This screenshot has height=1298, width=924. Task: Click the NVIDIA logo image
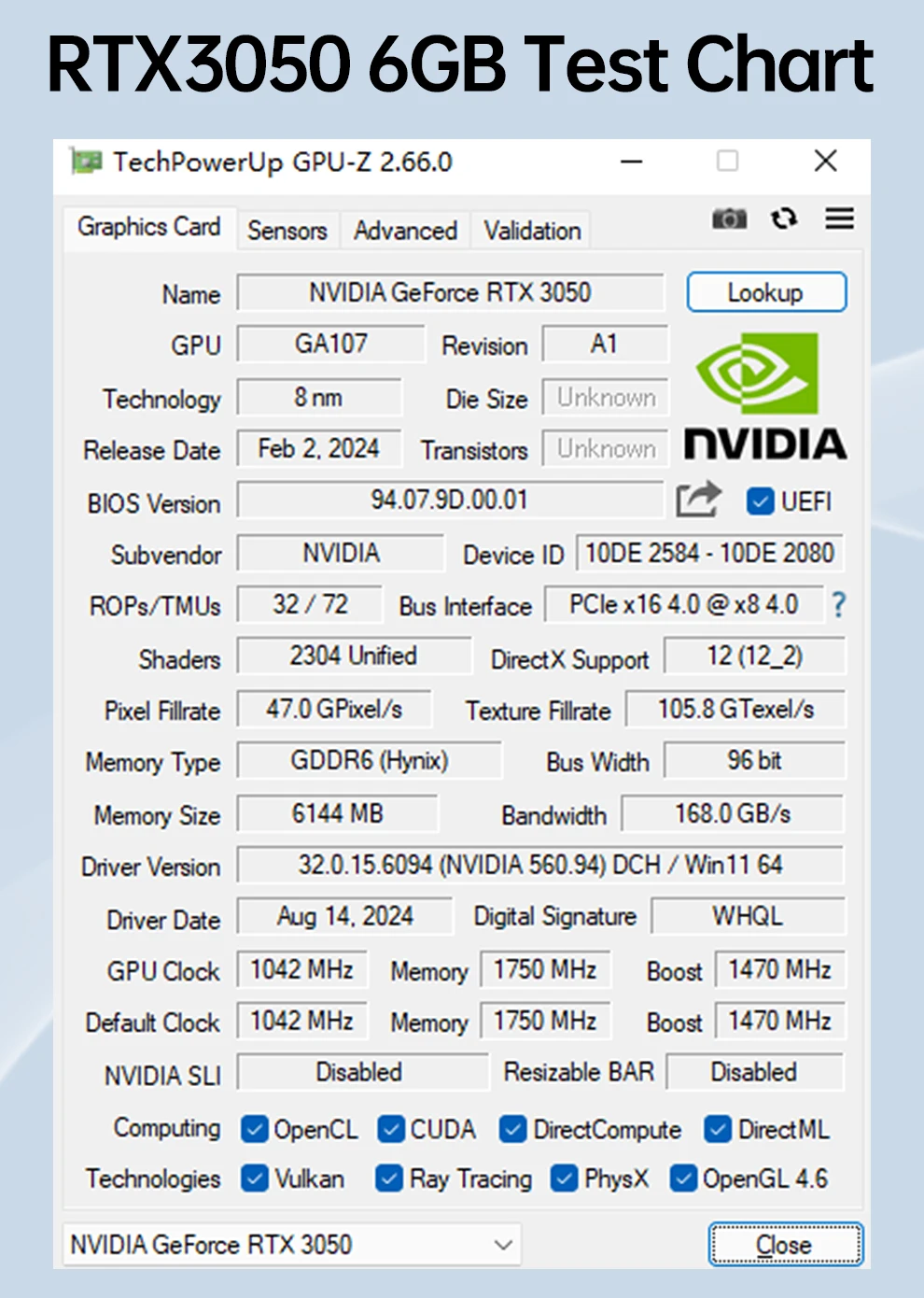coord(765,396)
